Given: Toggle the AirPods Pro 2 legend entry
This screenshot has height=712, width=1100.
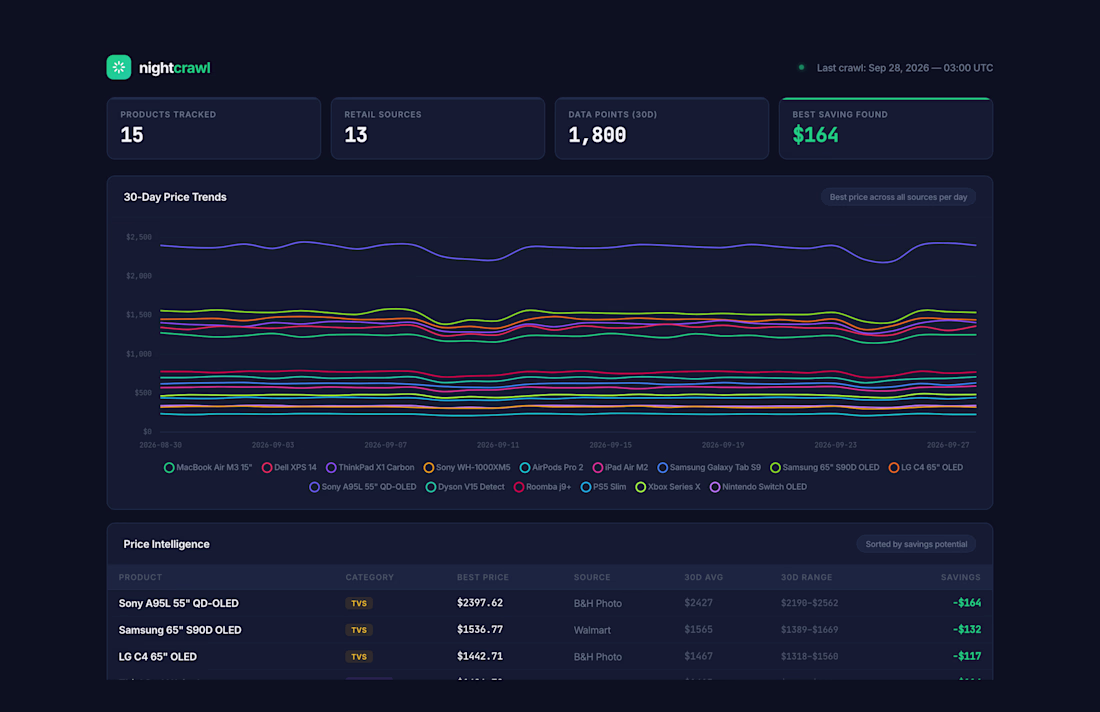Looking at the screenshot, I should [x=551, y=467].
